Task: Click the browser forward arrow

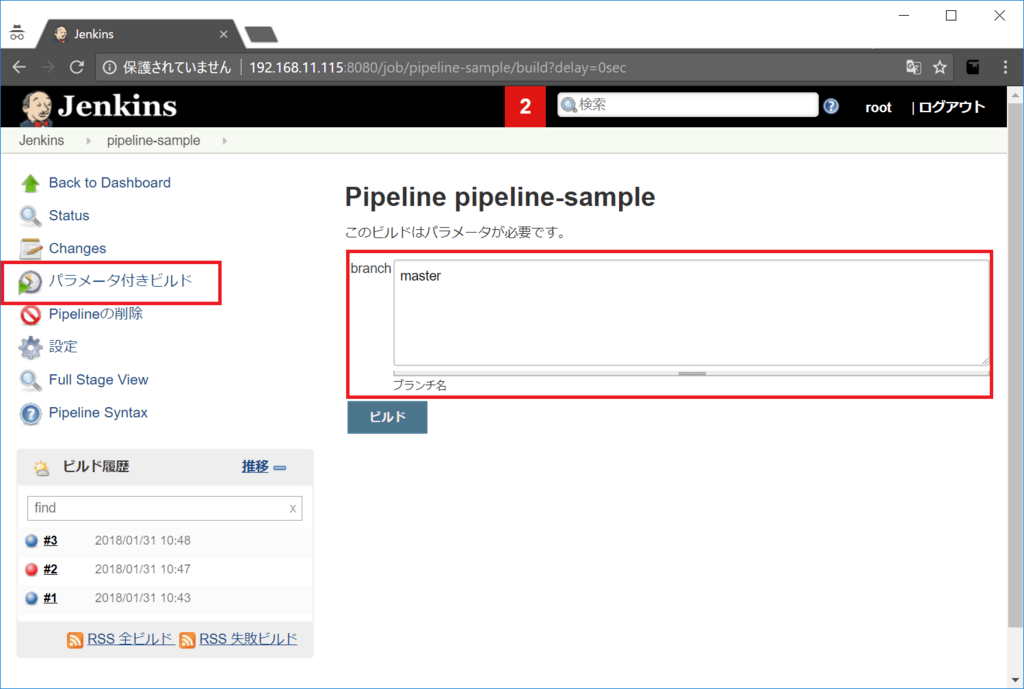Action: (48, 67)
